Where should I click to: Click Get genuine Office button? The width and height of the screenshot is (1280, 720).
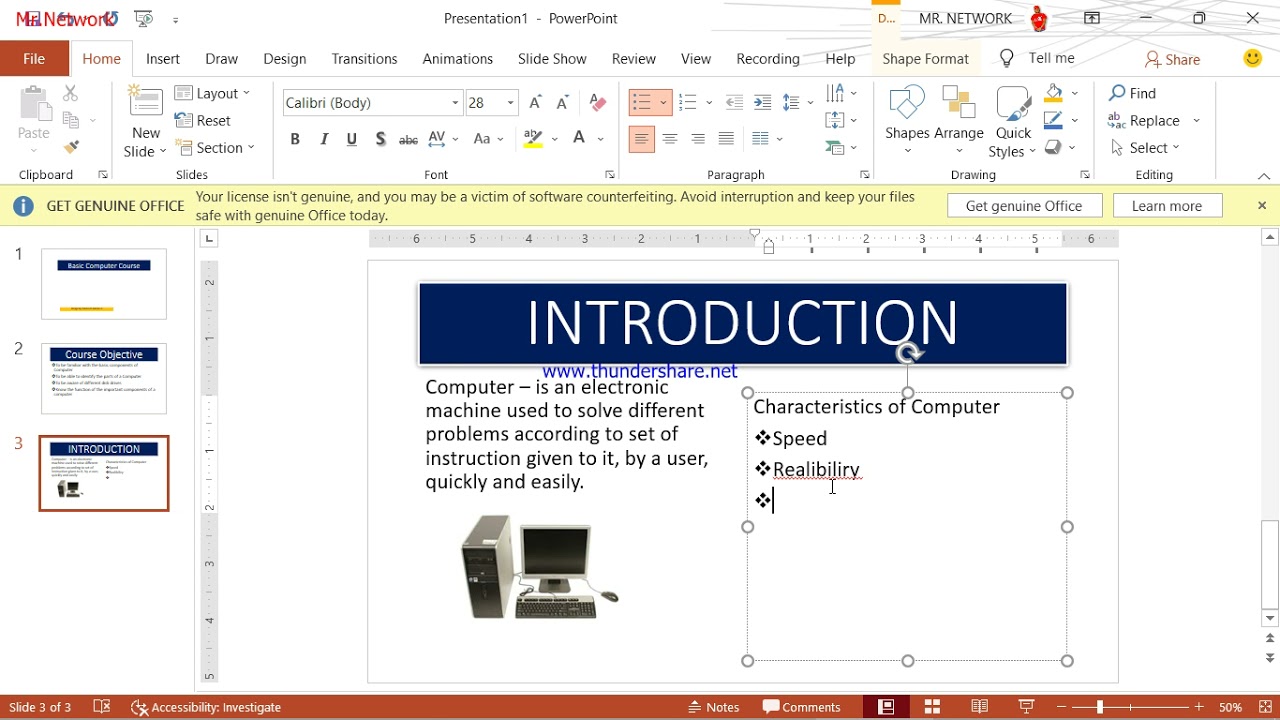coord(1024,206)
